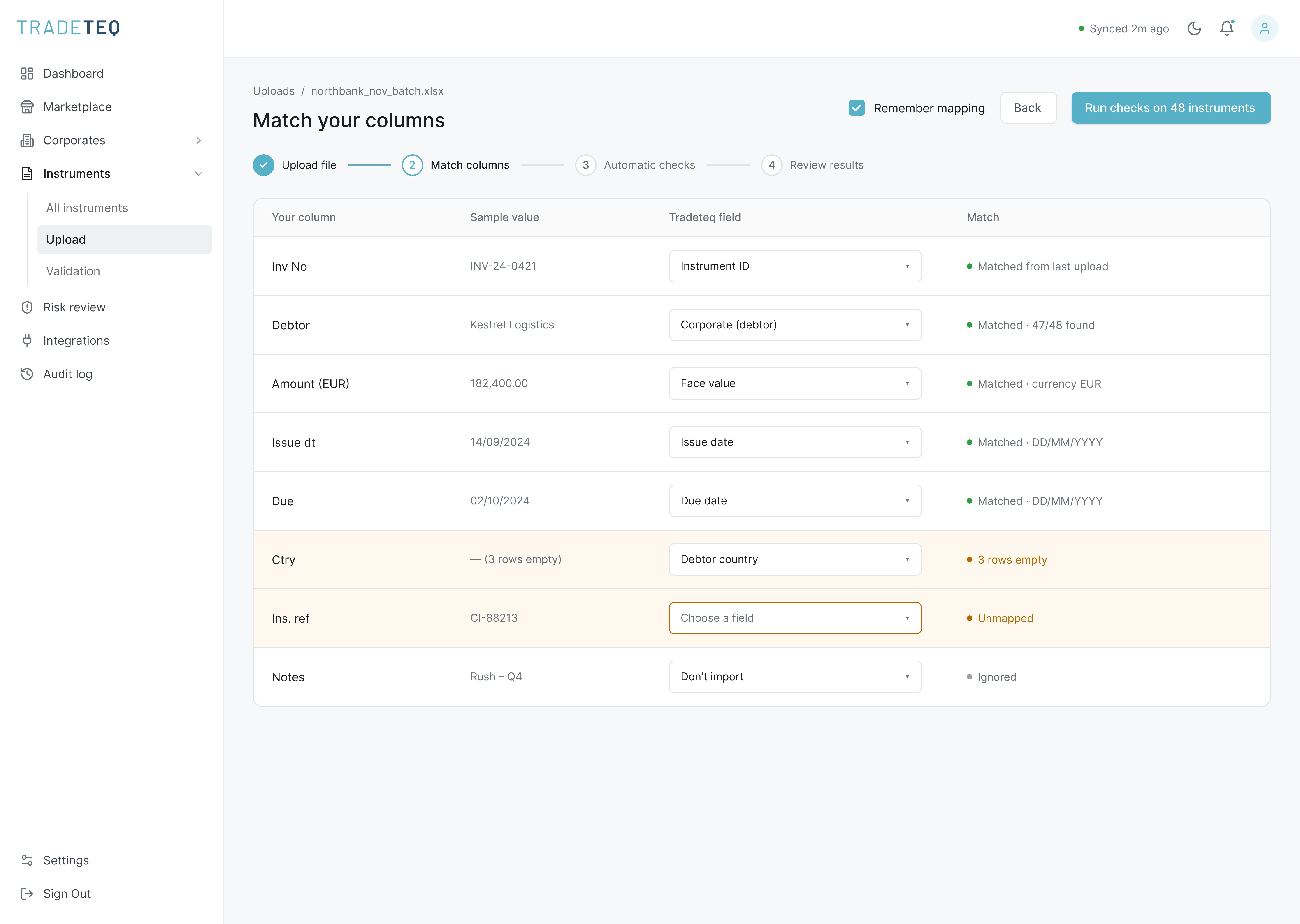The width and height of the screenshot is (1300, 924).
Task: Click sample value INV-24-0421
Action: [503, 266]
